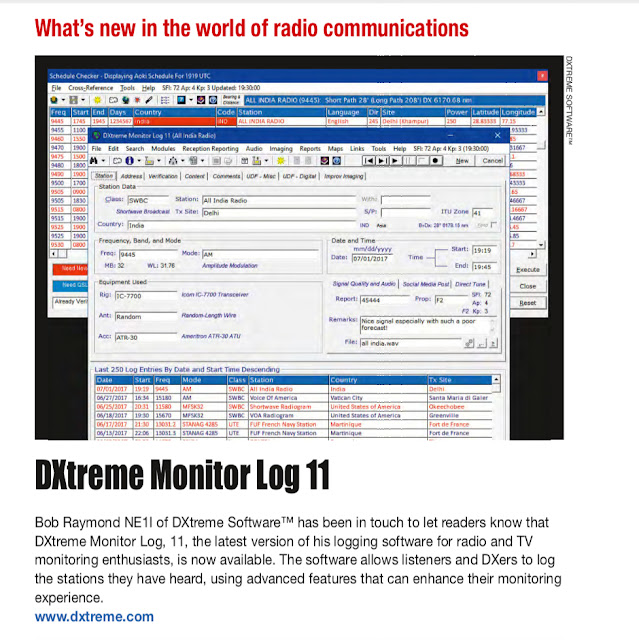Click the rightmost small button beside File field
This screenshot has width=639, height=640.
(x=493, y=343)
